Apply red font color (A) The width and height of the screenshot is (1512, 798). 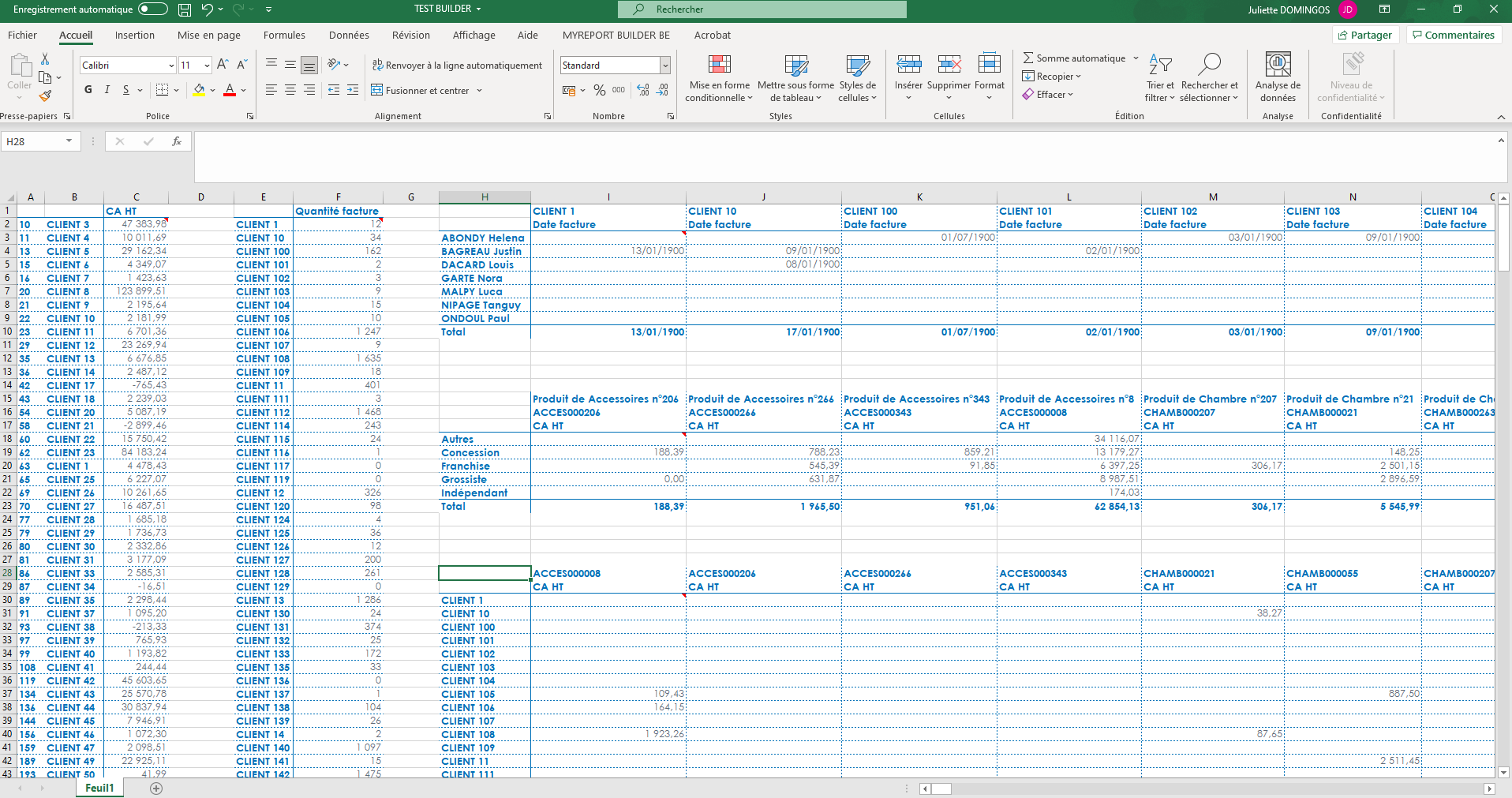click(x=230, y=90)
